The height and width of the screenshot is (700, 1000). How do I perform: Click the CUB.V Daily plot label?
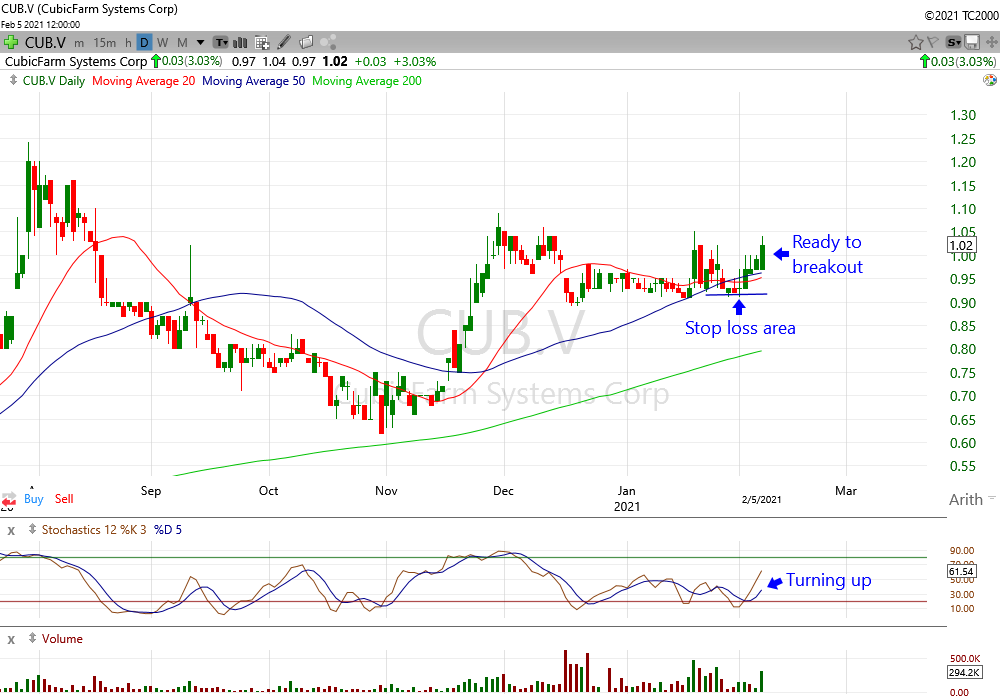tap(54, 81)
